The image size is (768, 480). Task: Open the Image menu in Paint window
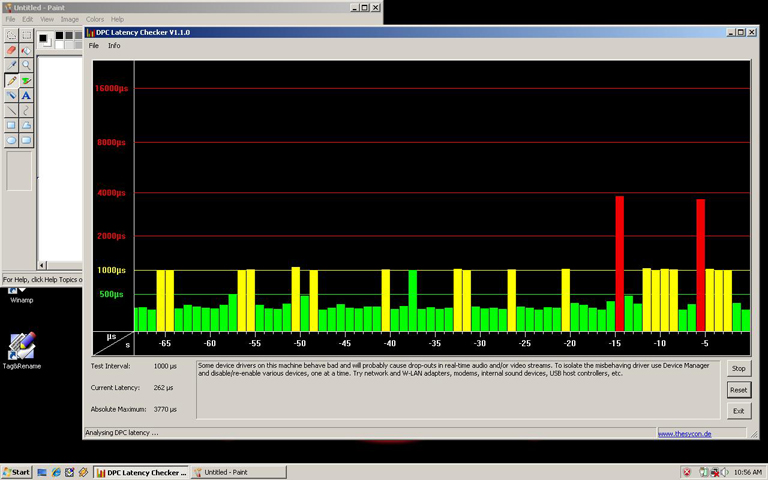point(70,19)
